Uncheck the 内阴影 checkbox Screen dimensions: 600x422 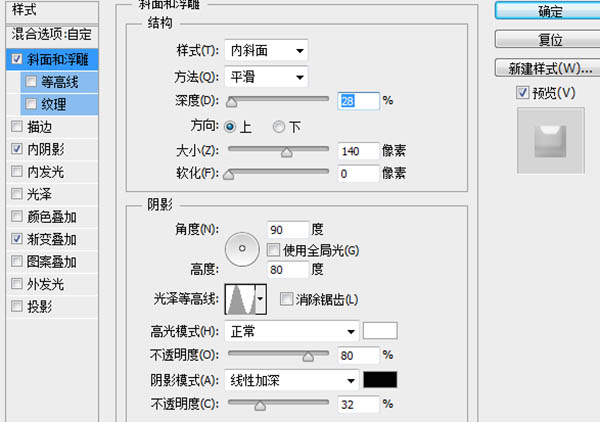point(16,149)
